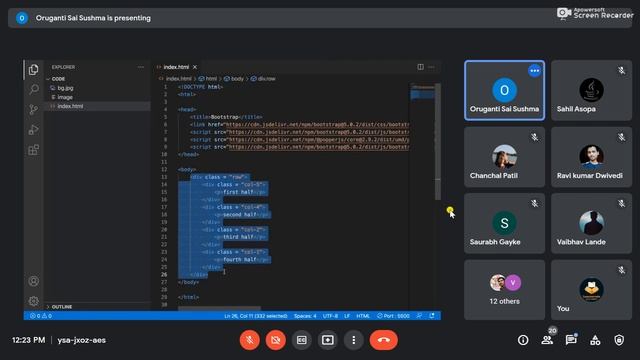Open the Run and Debug icon
The width and height of the screenshot is (640, 360).
(x=34, y=130)
